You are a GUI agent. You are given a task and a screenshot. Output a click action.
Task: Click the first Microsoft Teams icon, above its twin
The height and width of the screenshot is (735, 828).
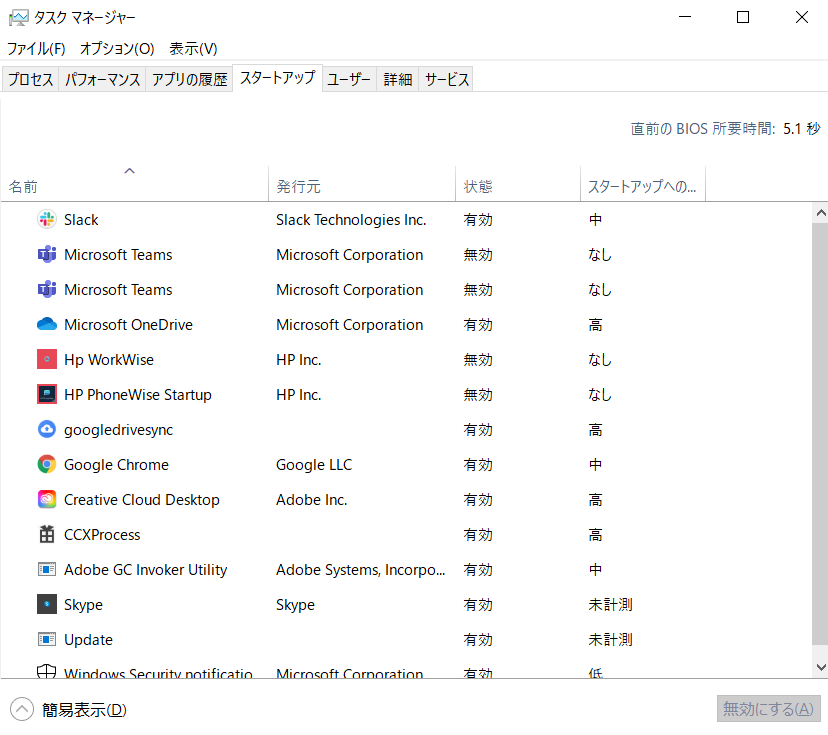(x=46, y=254)
